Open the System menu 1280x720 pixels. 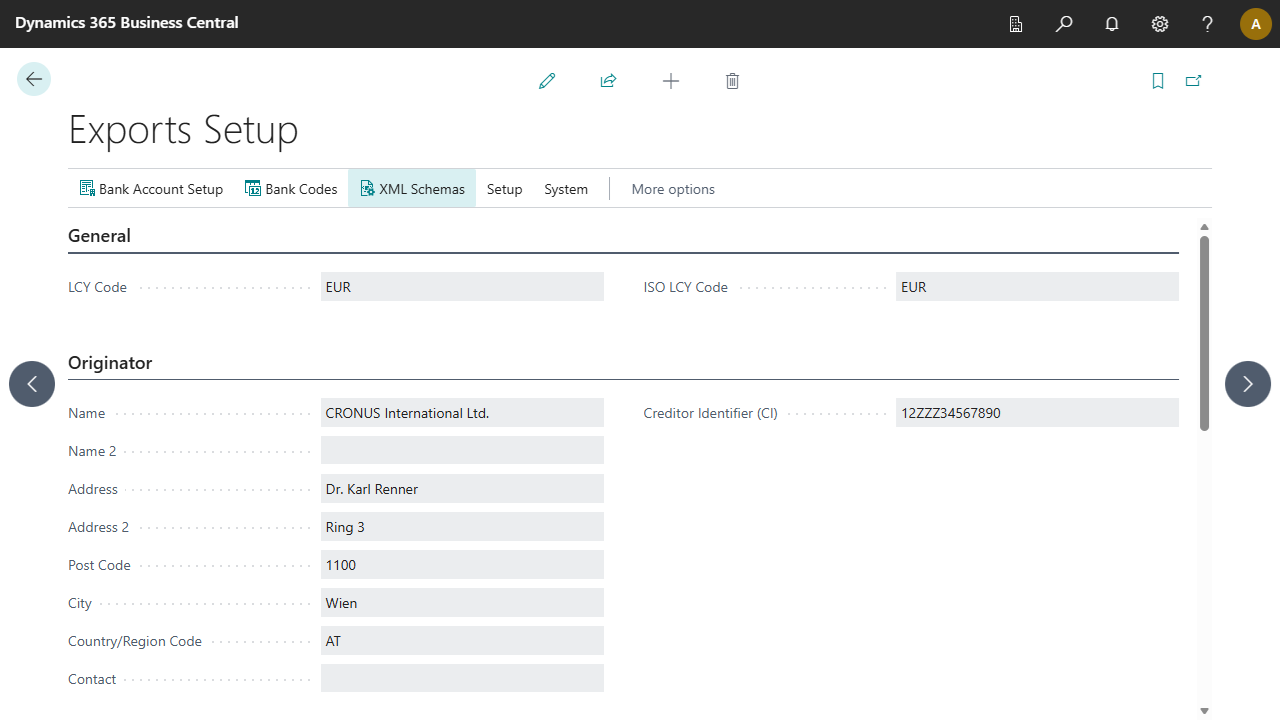click(566, 189)
